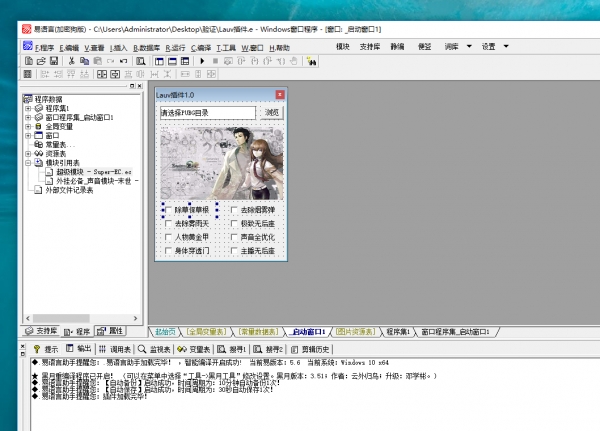Open the 输出 output tab
600x431 pixels.
point(79,349)
